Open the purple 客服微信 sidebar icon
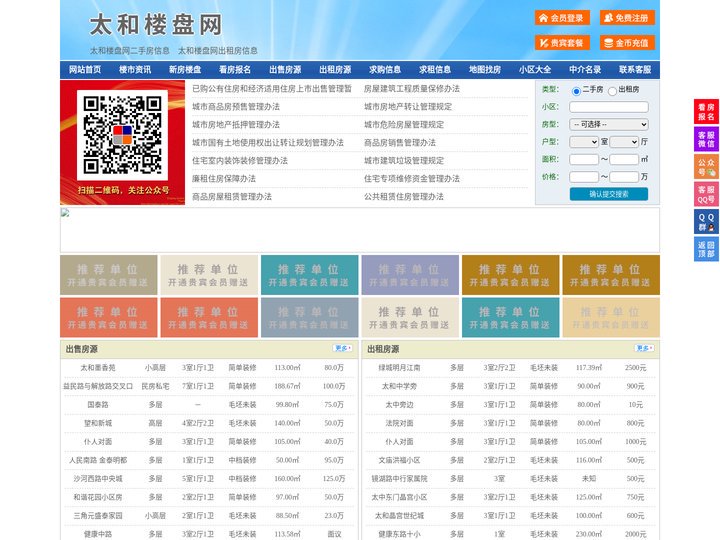This screenshot has width=720, height=540. (x=706, y=139)
